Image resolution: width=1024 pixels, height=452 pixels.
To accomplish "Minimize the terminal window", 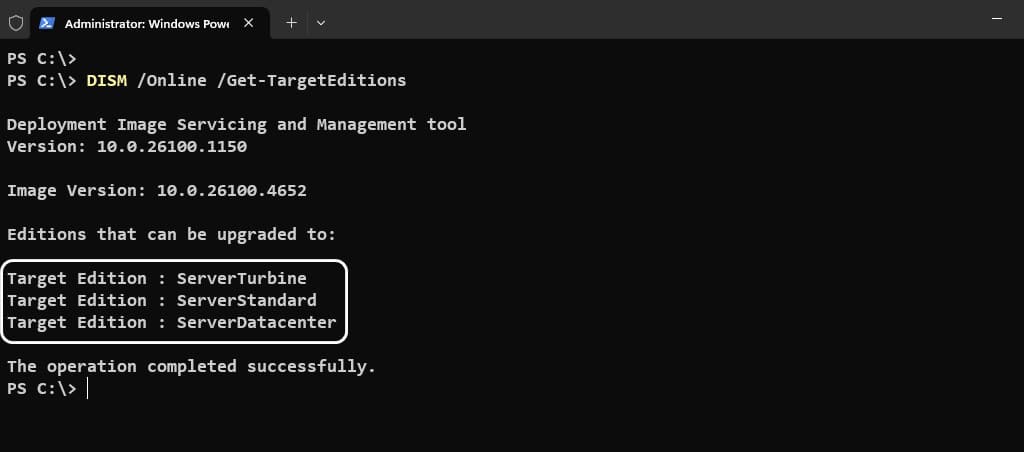I will pos(997,20).
